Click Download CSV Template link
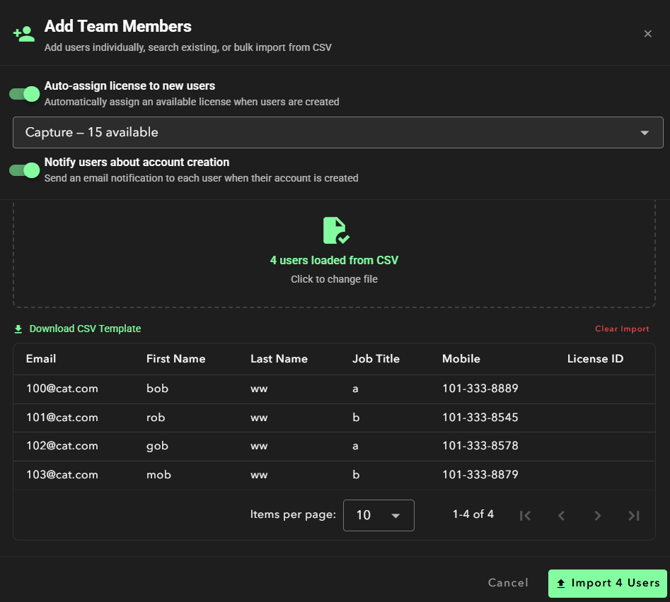This screenshot has height=602, width=670. pyautogui.click(x=84, y=329)
